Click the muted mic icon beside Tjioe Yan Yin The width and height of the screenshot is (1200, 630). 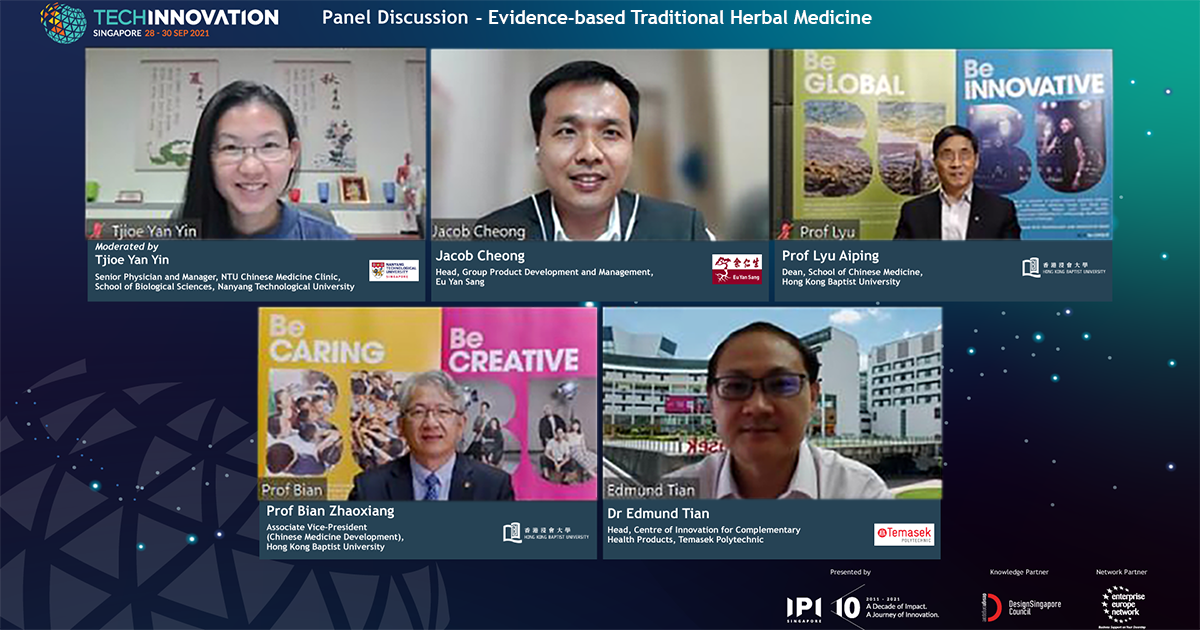(99, 231)
